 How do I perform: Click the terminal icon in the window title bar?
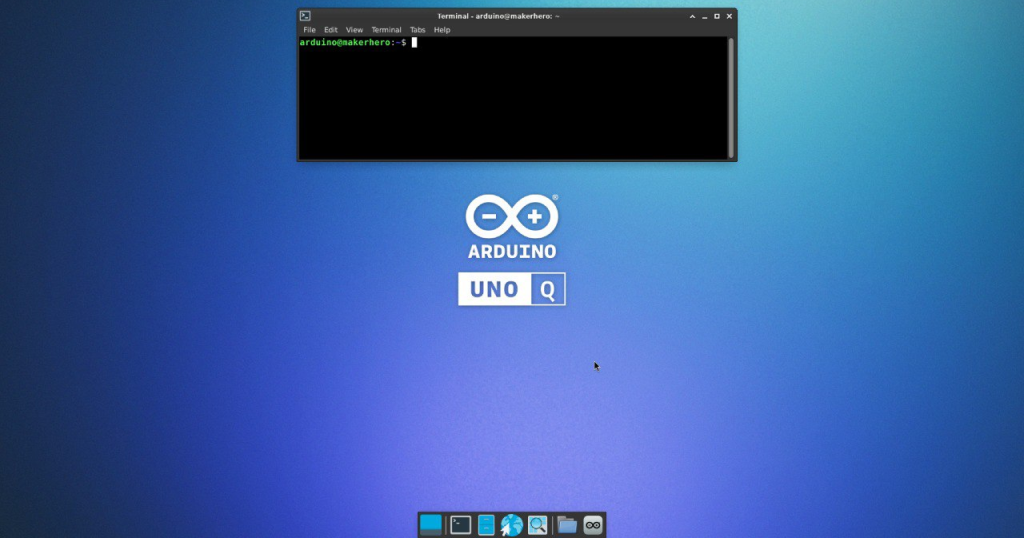click(x=305, y=16)
